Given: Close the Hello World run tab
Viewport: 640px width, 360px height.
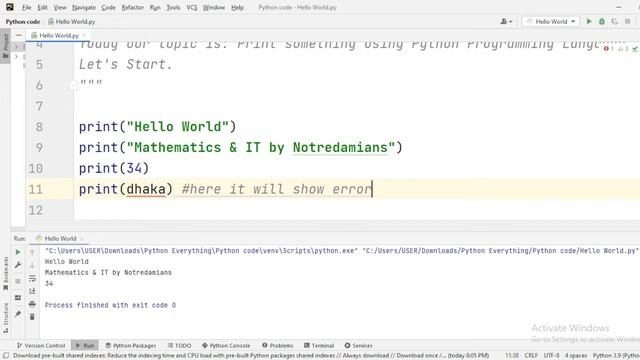Looking at the screenshot, I should (x=82, y=238).
